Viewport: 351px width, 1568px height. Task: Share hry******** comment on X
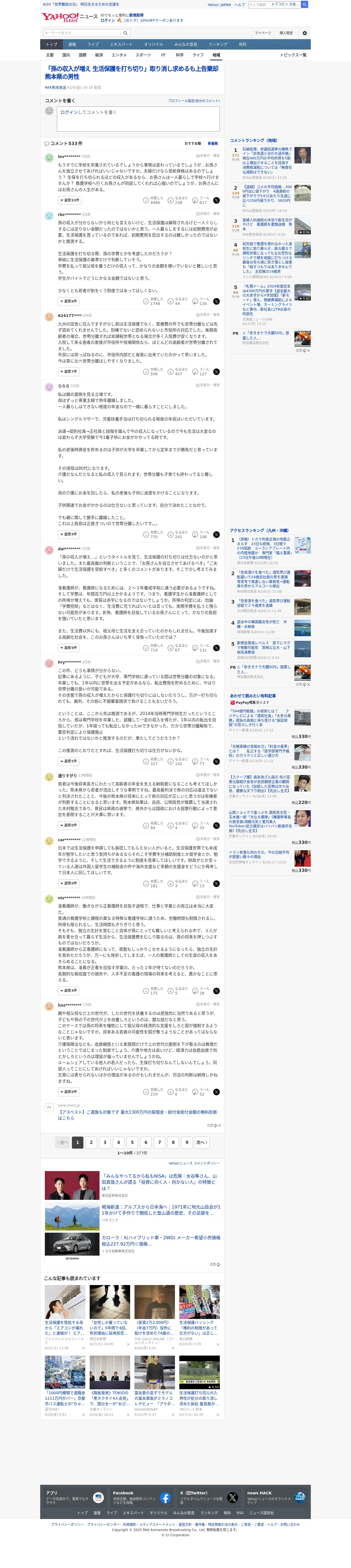point(217,762)
